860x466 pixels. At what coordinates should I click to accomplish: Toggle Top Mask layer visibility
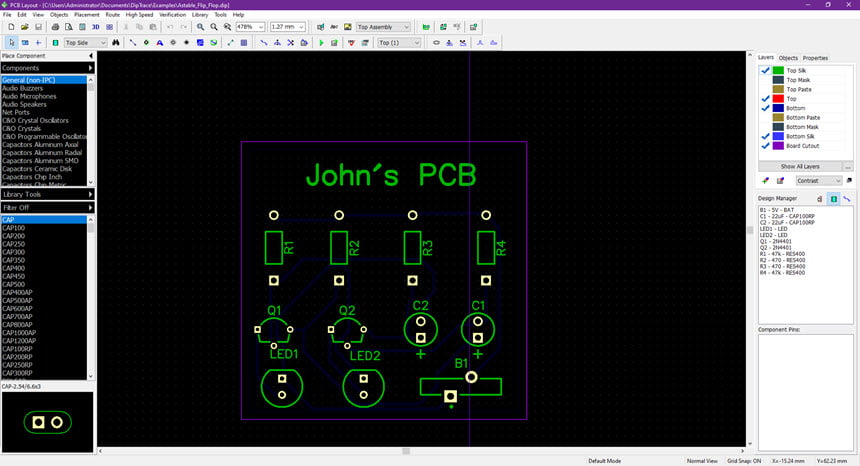(x=766, y=80)
